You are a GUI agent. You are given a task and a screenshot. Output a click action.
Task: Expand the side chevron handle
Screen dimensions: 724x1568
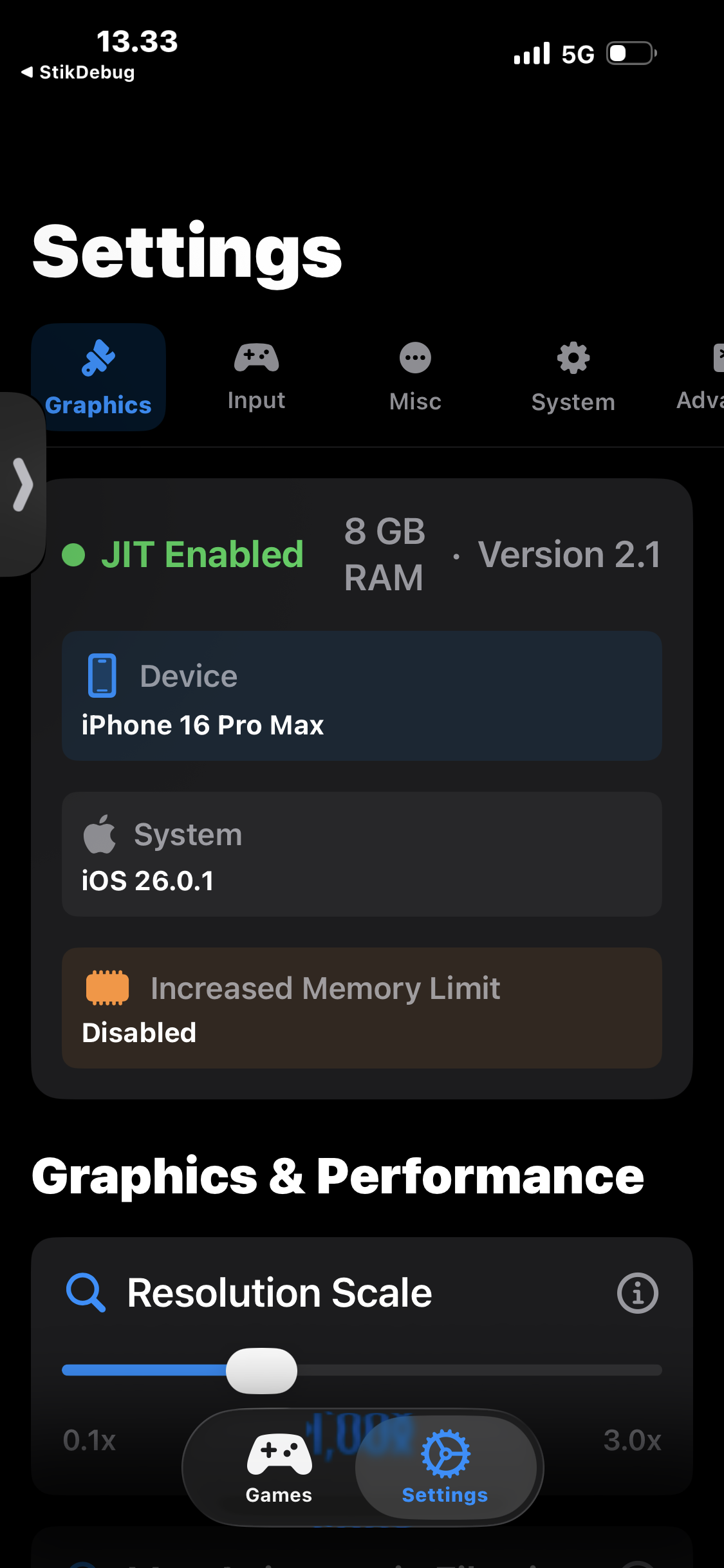(x=23, y=485)
